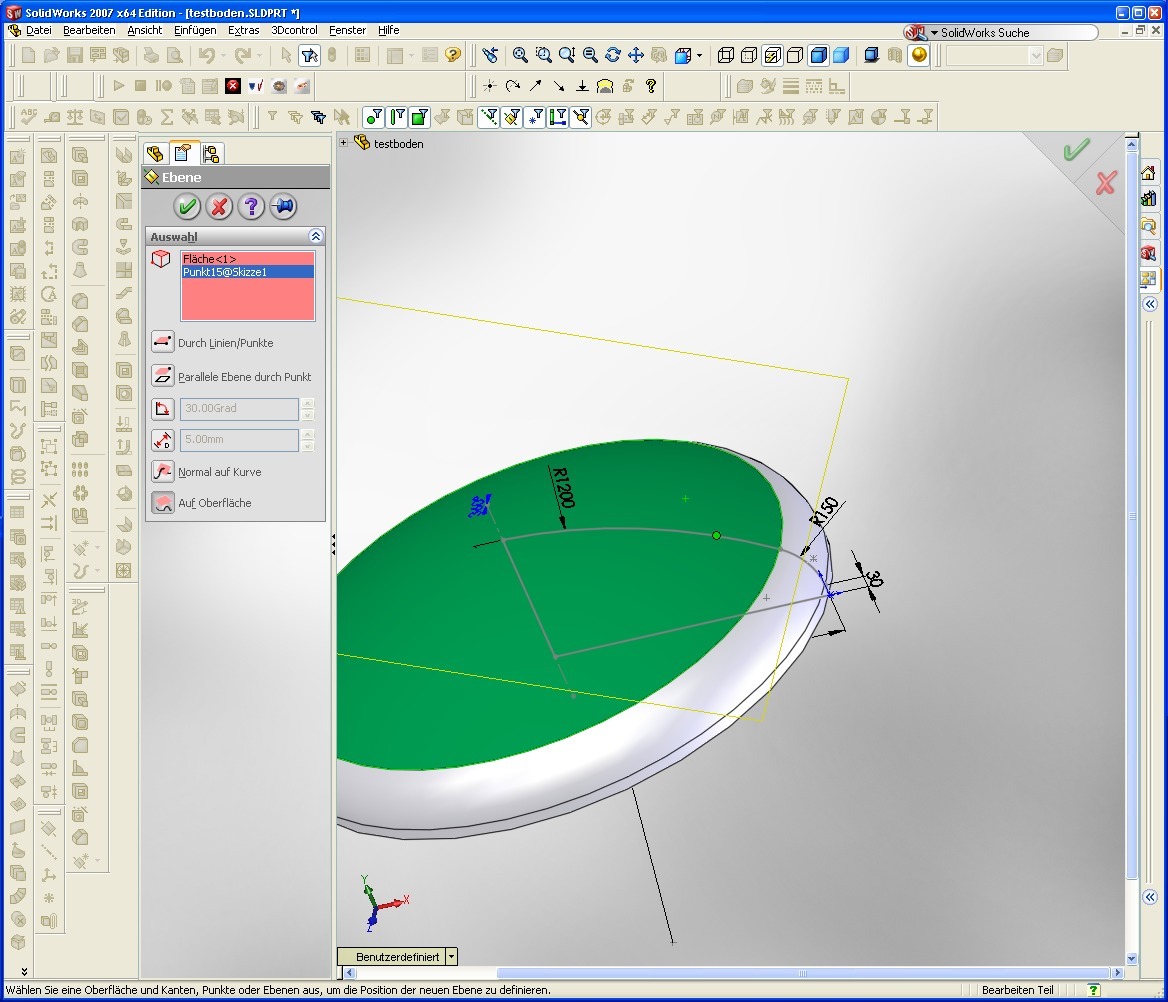Enable the 'Normal auf Kurve' option
1168x1002 pixels.
163,472
